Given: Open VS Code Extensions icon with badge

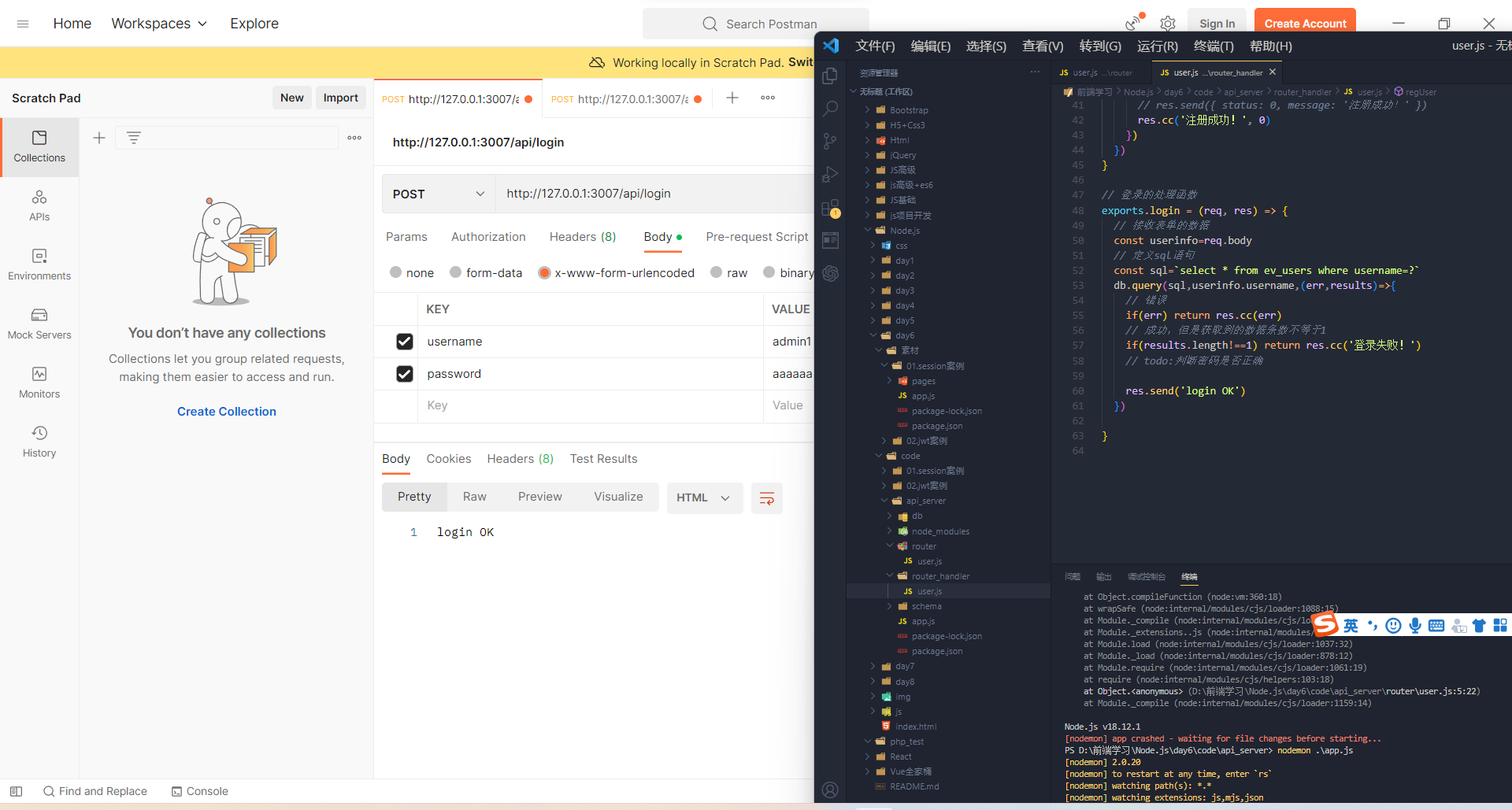Looking at the screenshot, I should click(x=830, y=208).
